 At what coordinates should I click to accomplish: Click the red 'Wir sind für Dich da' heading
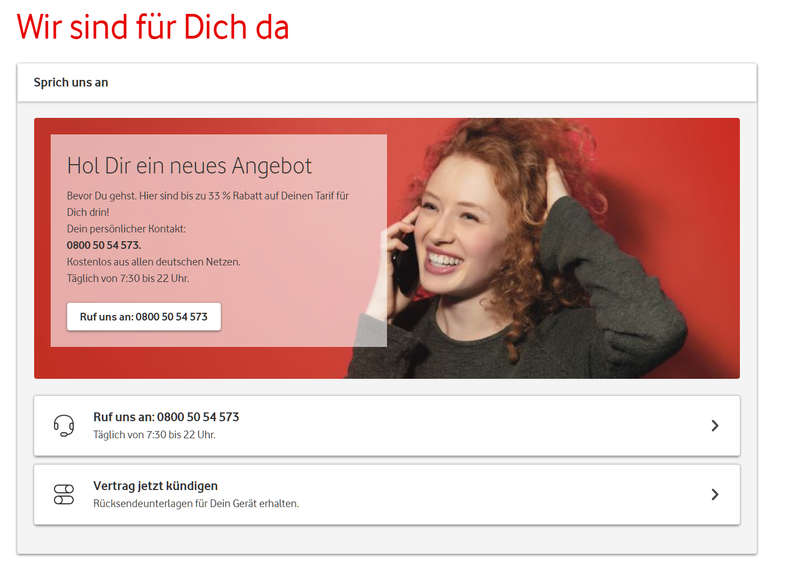(153, 27)
